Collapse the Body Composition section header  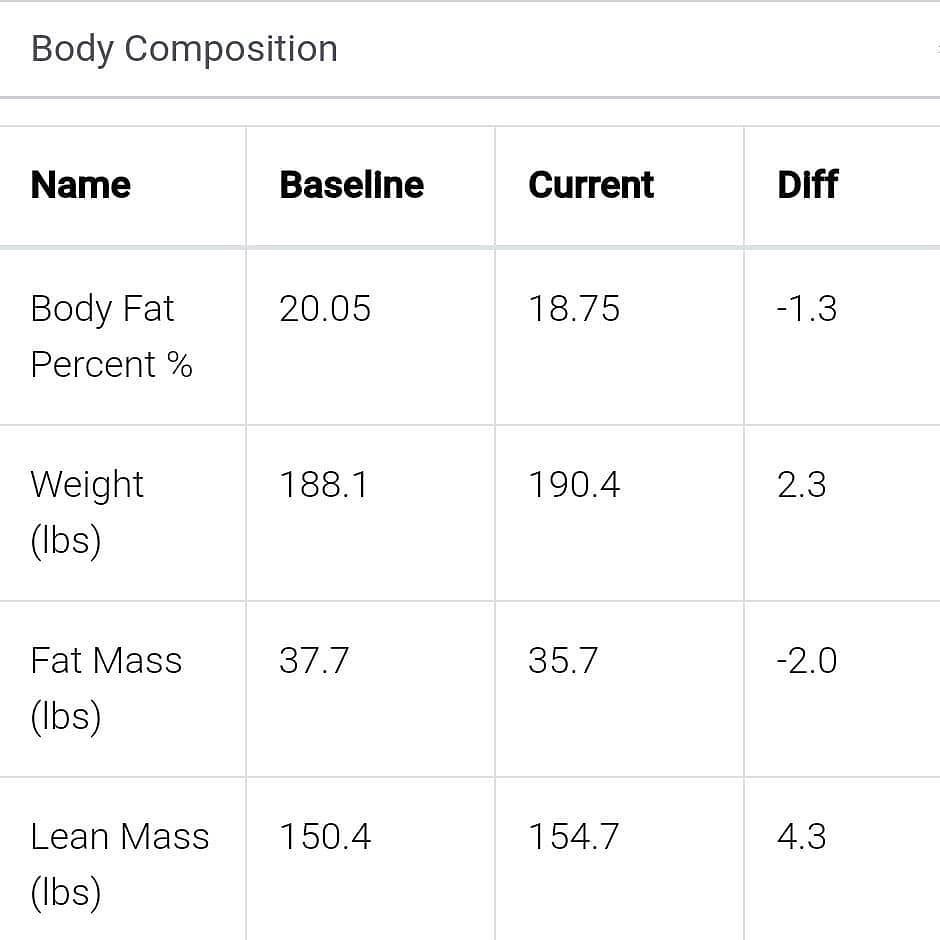184,49
